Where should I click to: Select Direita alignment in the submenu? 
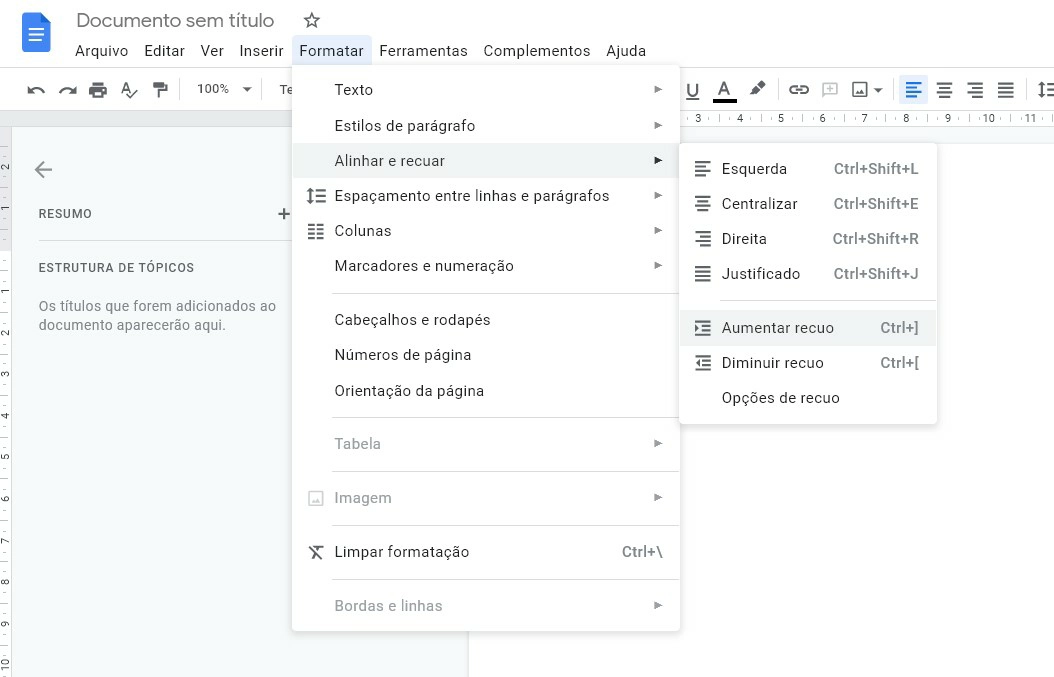[808, 239]
